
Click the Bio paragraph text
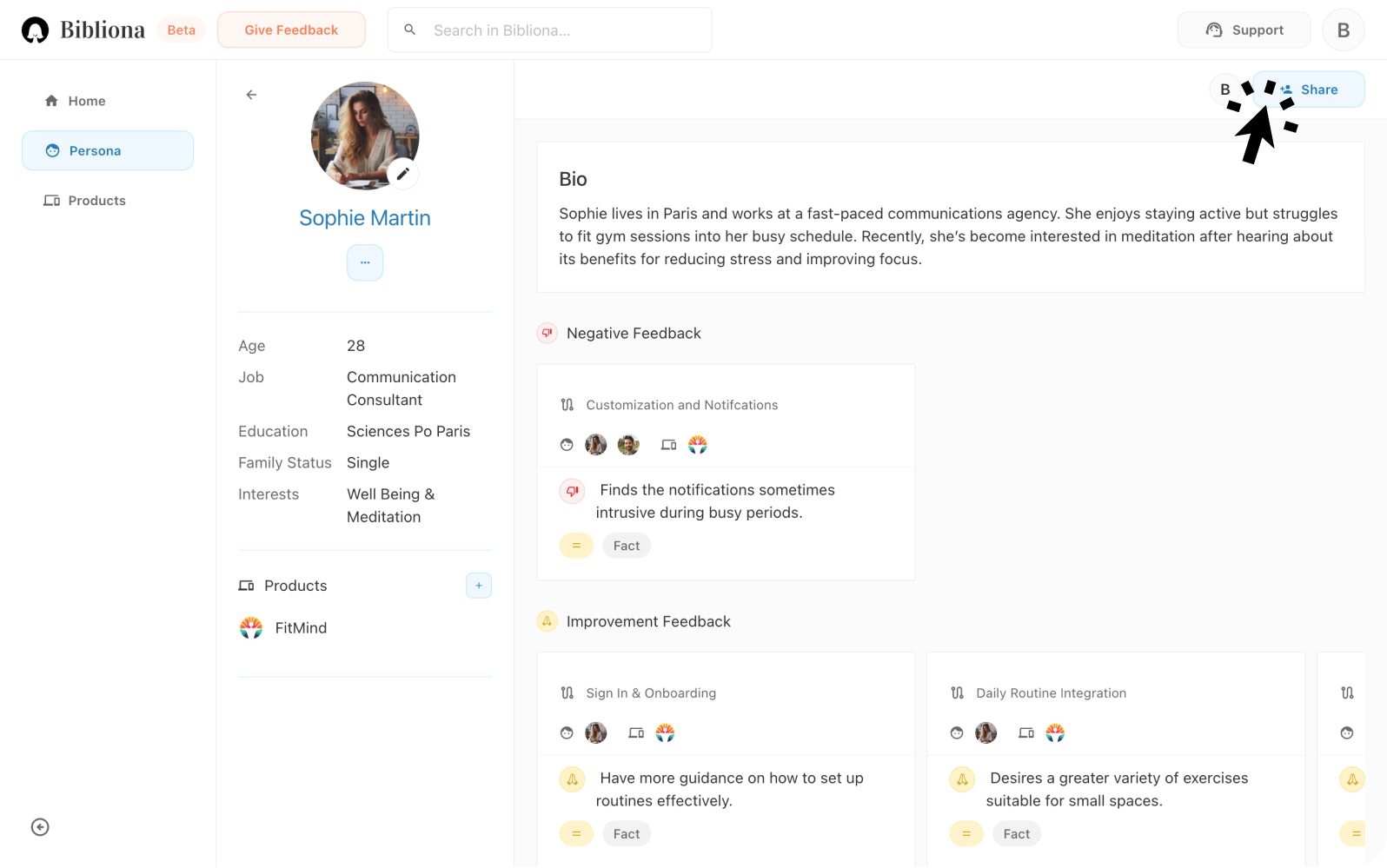click(x=948, y=236)
